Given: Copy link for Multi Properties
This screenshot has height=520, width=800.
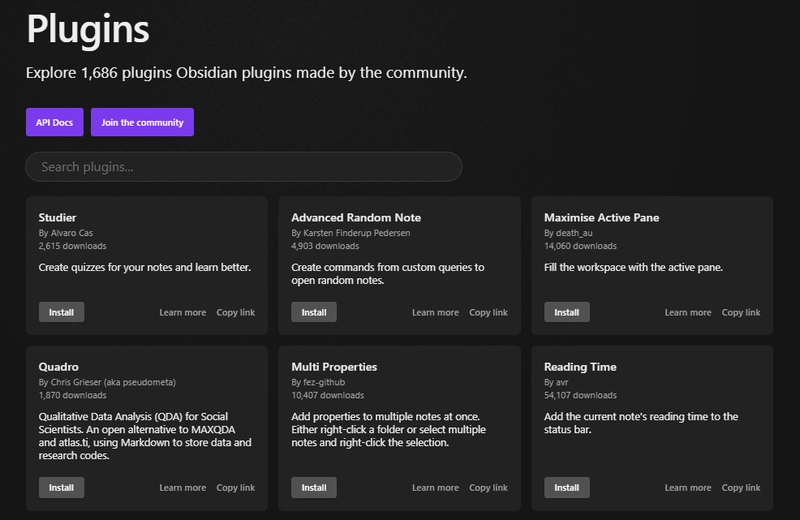Looking at the screenshot, I should click(x=488, y=488).
